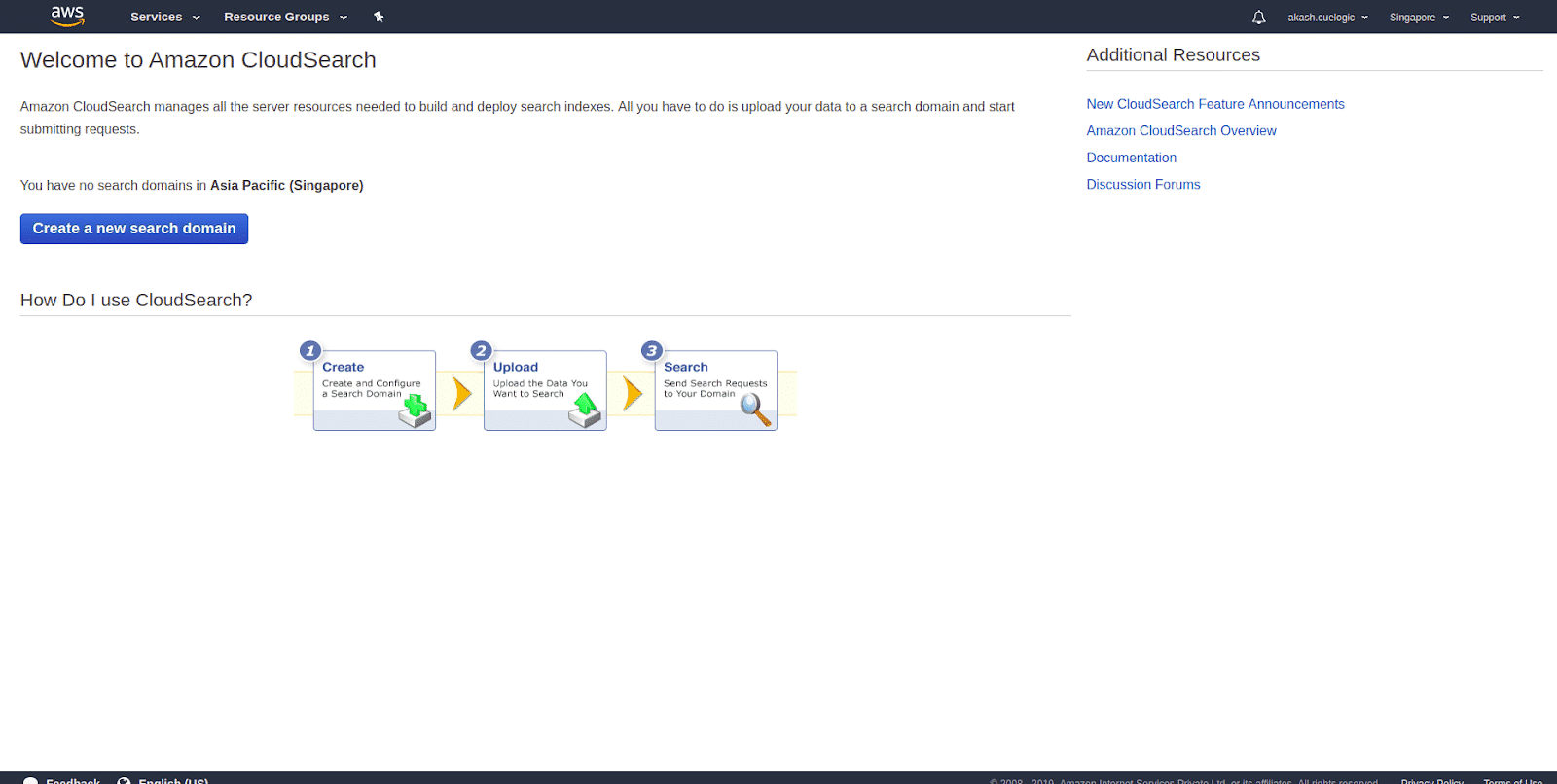Open the Resource Groups dropdown
The image size is (1557, 784).
click(x=285, y=18)
